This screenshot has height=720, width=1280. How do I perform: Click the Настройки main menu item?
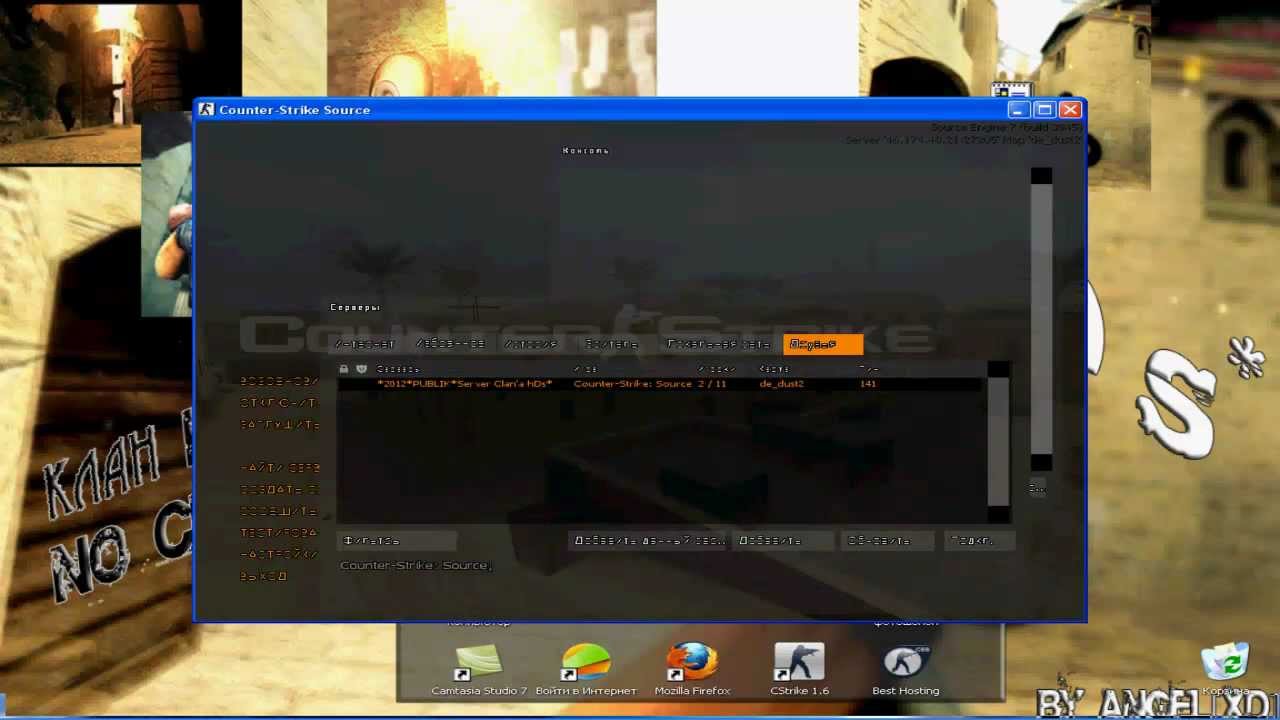coord(279,554)
